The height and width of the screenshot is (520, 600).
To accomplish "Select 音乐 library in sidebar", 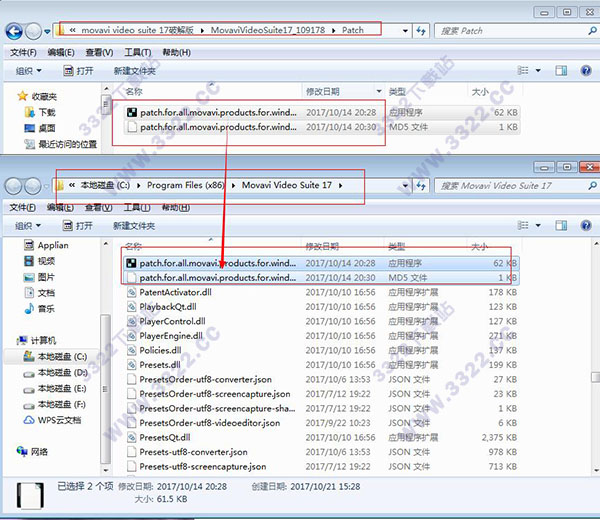I will click(40, 308).
